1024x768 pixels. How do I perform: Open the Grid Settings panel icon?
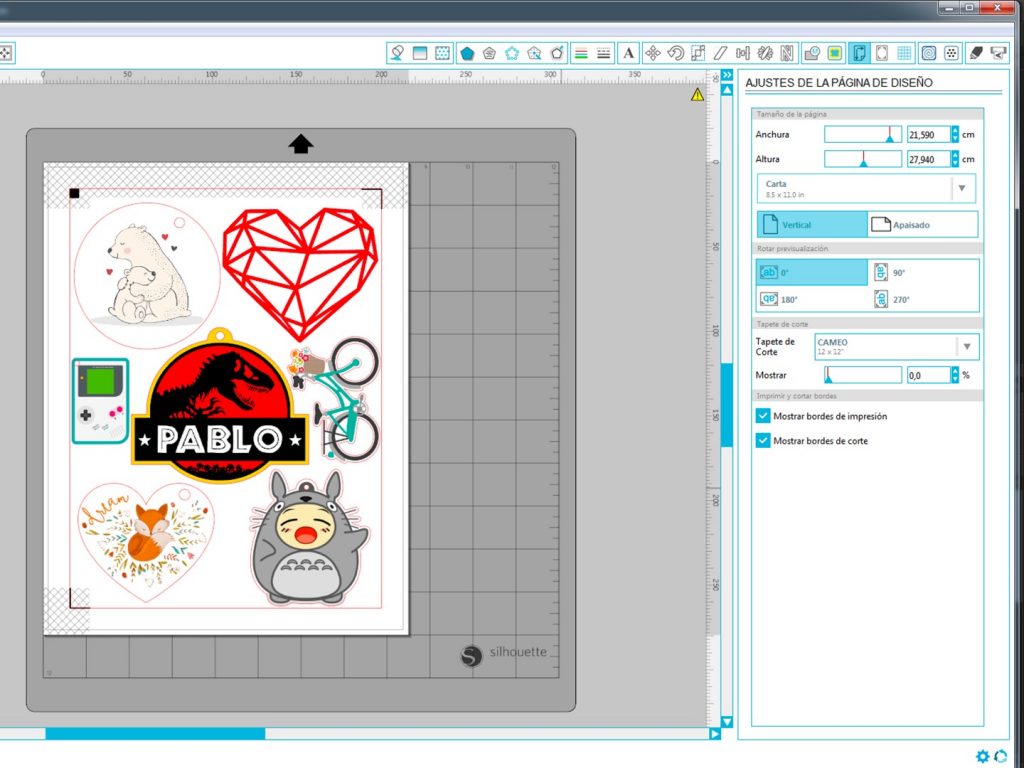904,54
